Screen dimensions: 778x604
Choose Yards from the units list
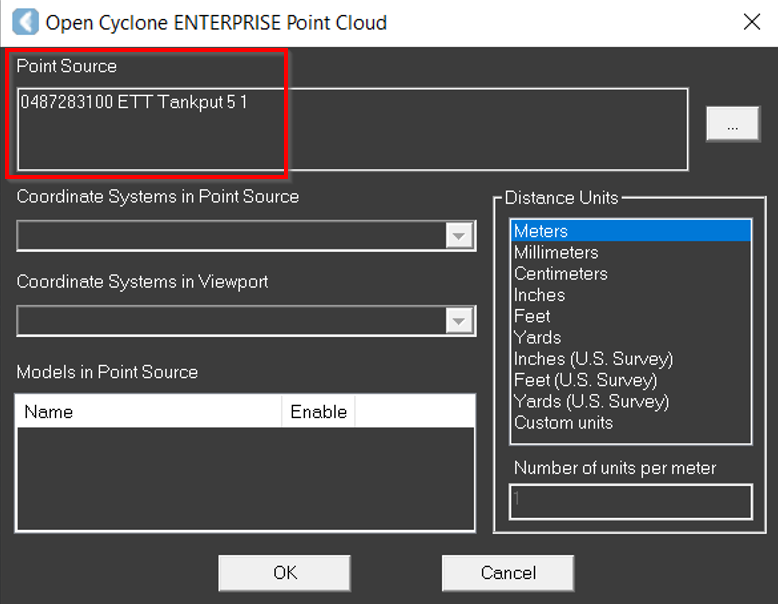click(537, 338)
